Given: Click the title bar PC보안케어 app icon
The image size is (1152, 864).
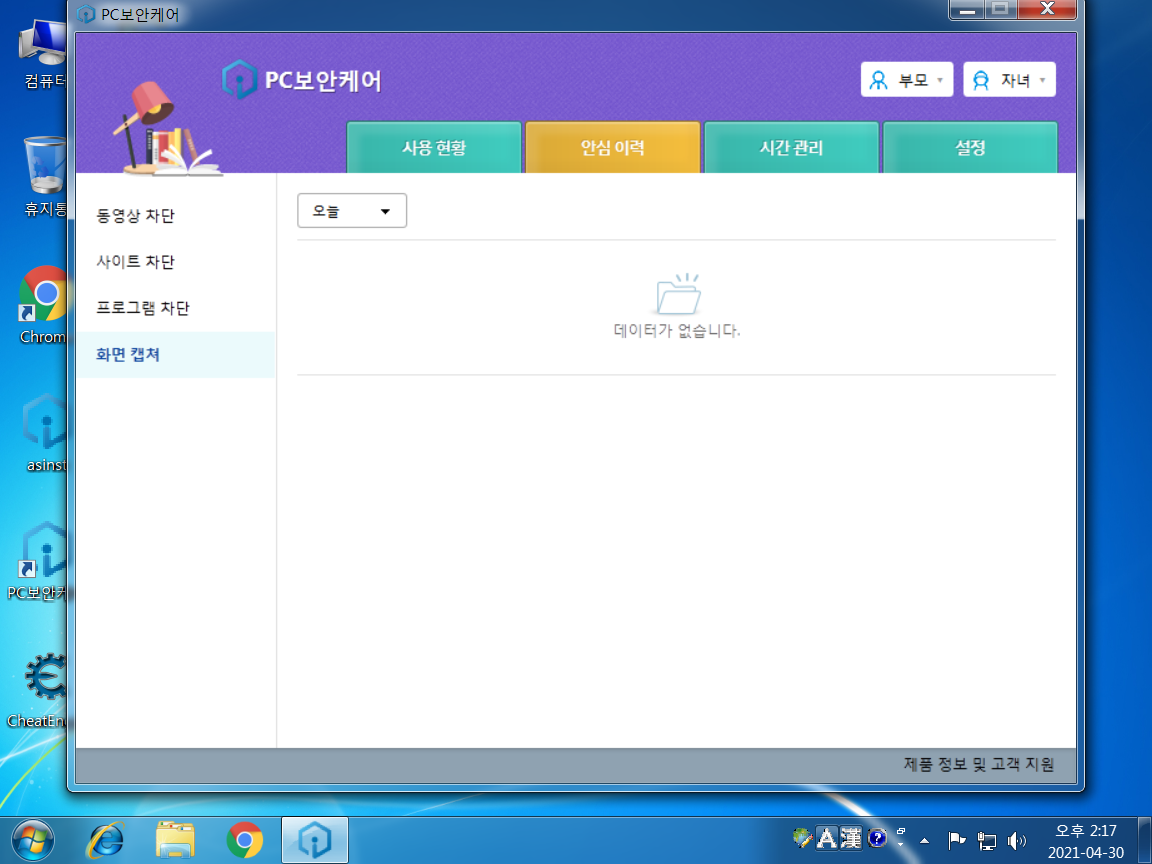Looking at the screenshot, I should (x=86, y=14).
